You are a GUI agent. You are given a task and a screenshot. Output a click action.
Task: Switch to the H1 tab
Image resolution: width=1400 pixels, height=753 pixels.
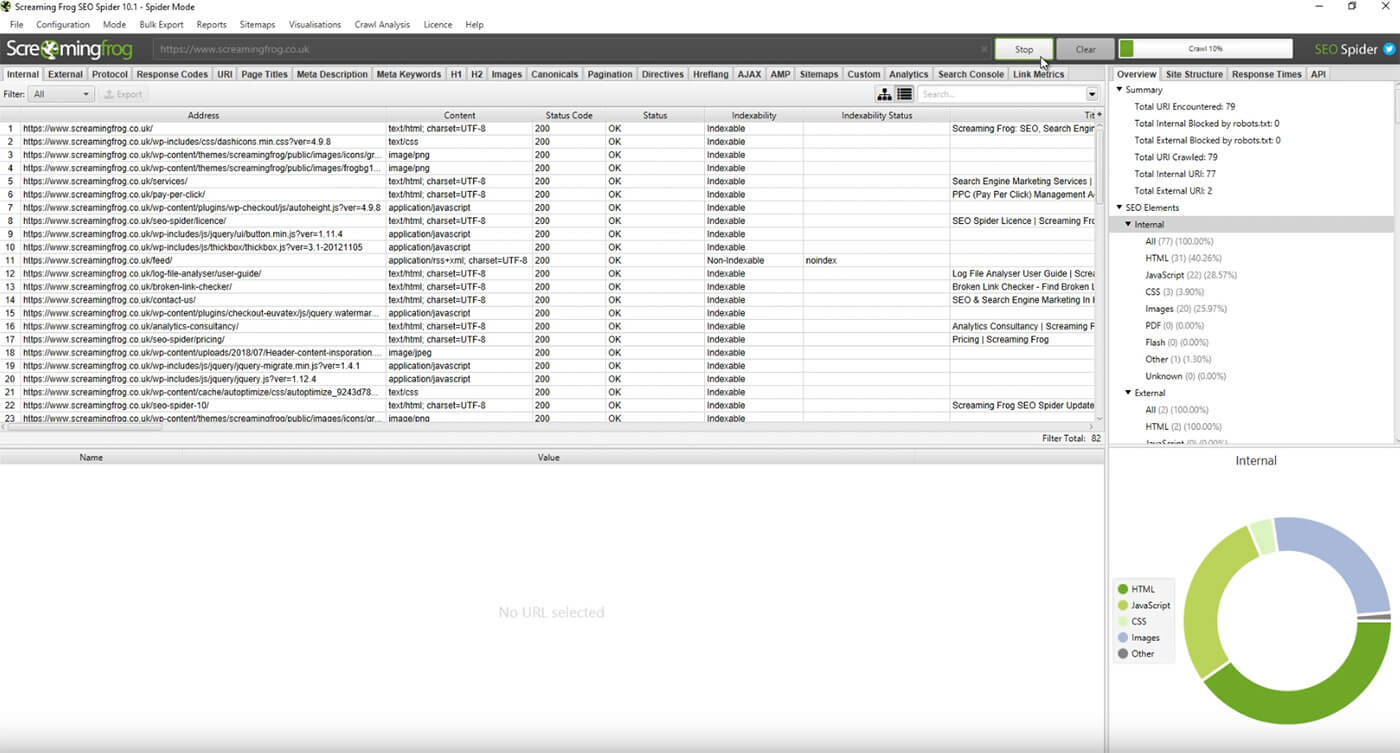[456, 74]
